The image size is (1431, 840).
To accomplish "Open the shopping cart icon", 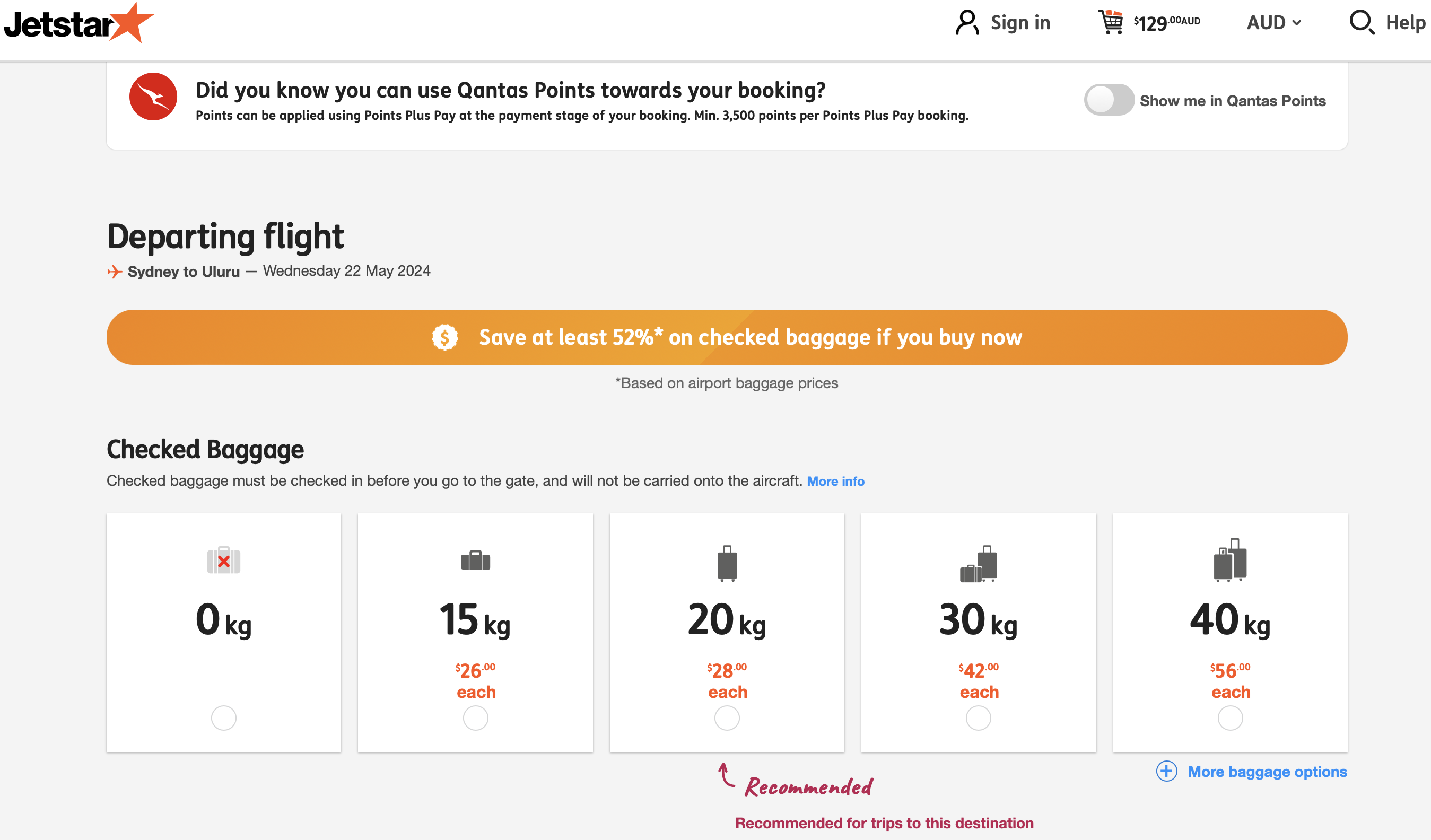I will click(1110, 23).
